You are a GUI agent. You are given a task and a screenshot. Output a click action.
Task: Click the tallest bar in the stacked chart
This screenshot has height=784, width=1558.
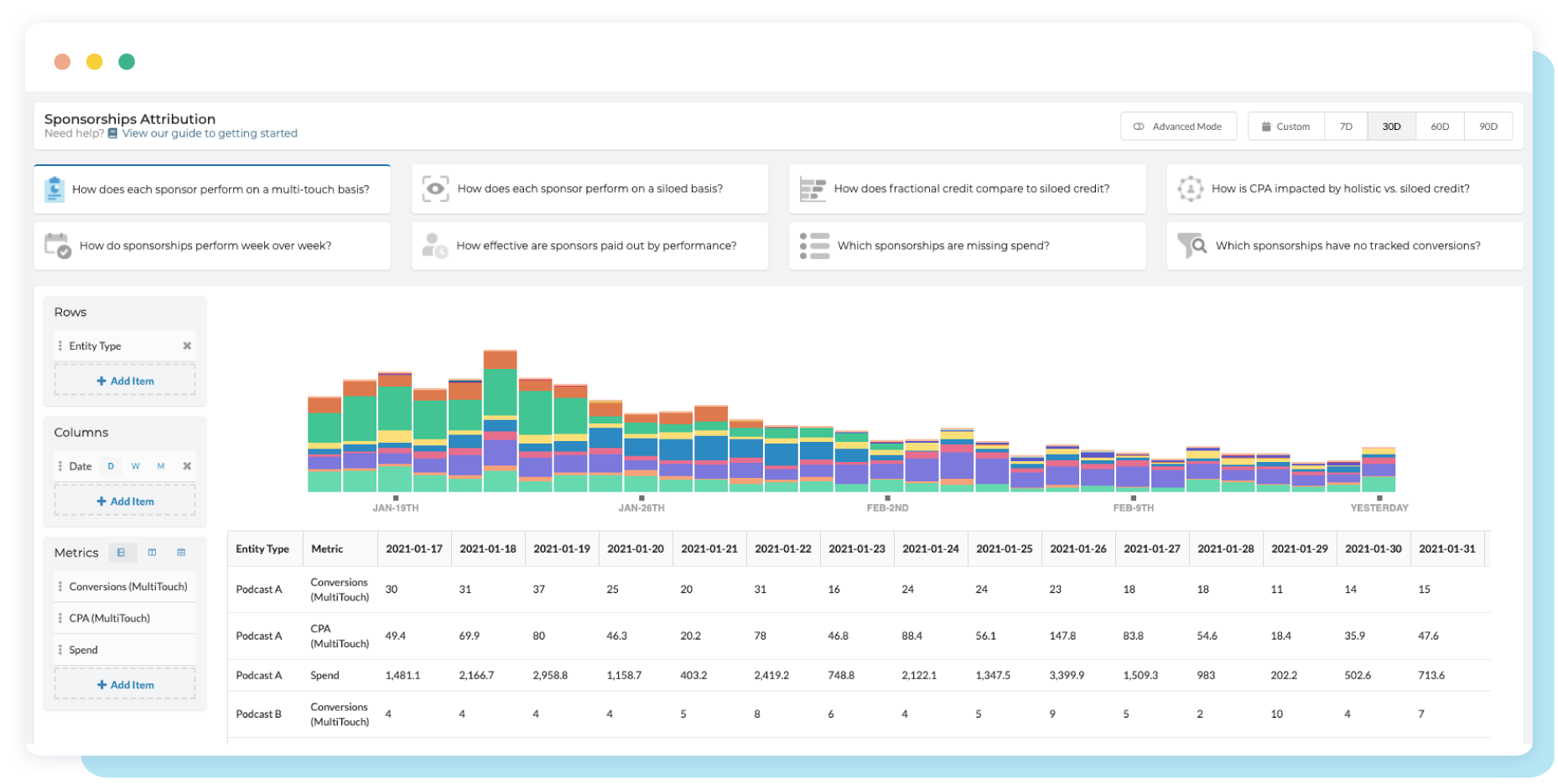501,419
